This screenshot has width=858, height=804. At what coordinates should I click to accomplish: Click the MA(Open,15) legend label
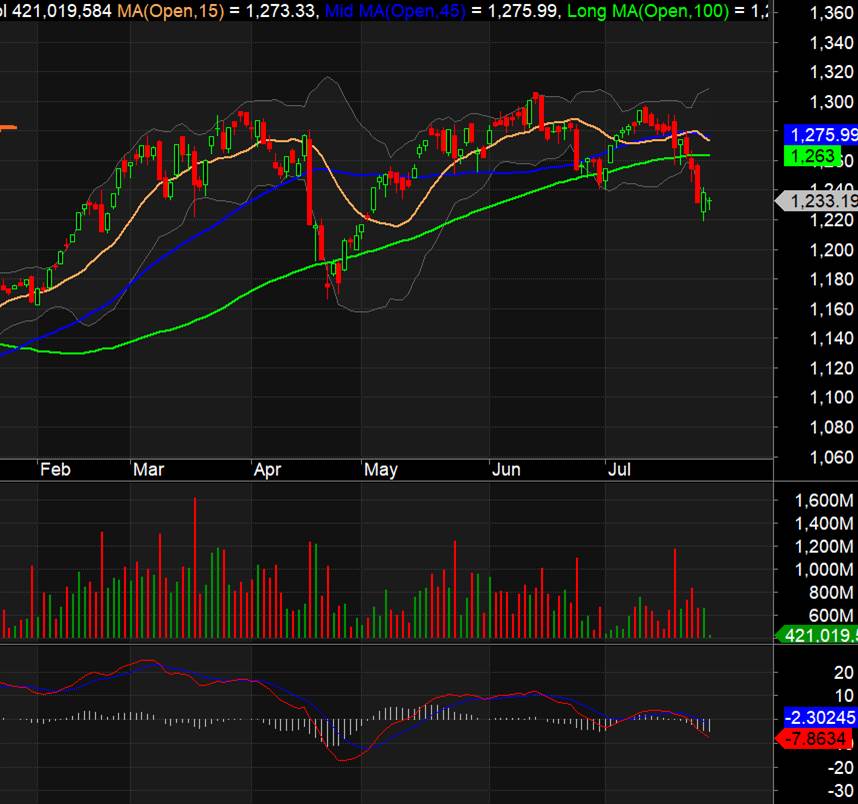click(171, 11)
